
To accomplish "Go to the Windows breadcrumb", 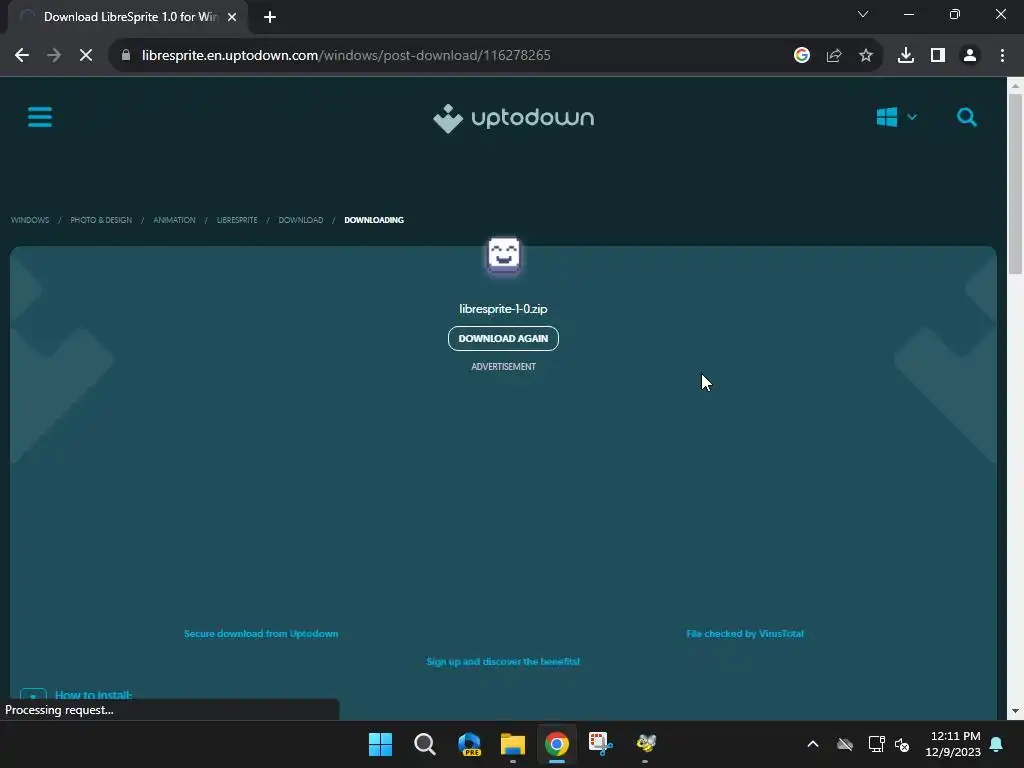I will pos(30,220).
